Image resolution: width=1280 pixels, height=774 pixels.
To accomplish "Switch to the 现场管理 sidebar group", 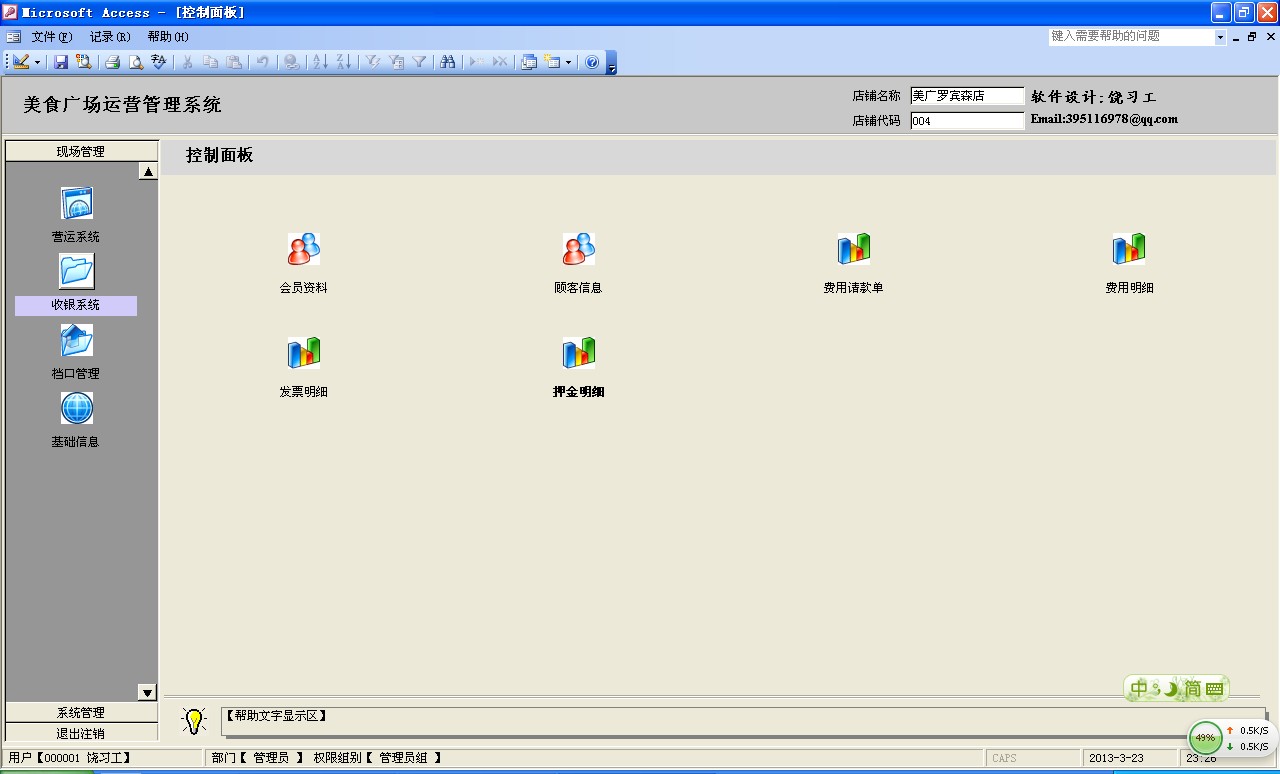I will tap(81, 152).
